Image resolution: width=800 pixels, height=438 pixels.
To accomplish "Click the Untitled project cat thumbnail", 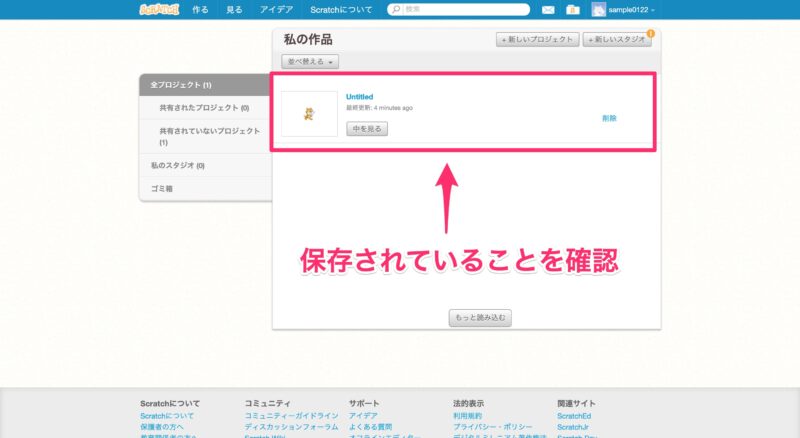I will click(x=309, y=113).
